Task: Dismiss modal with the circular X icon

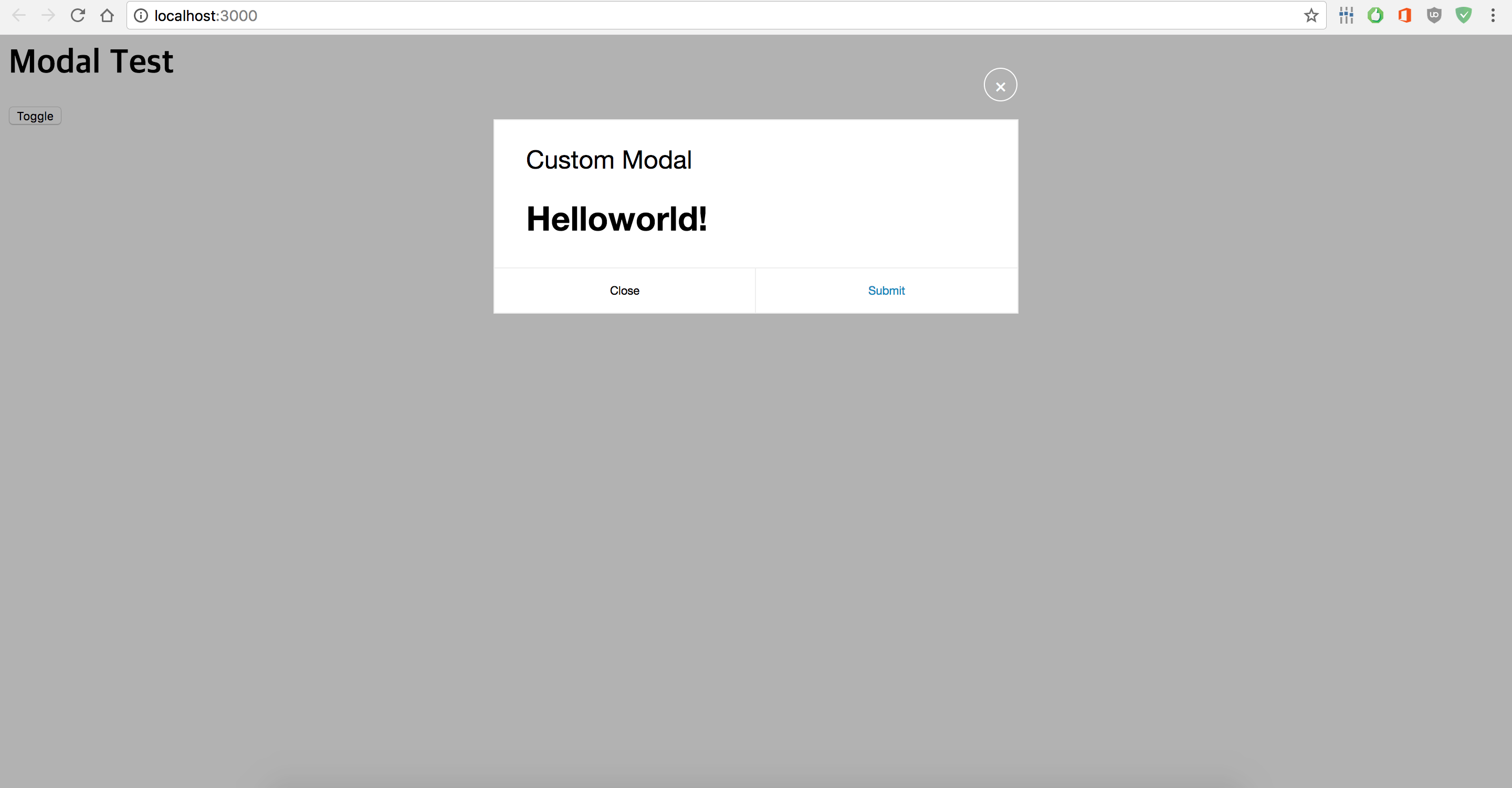Action: coord(1000,85)
